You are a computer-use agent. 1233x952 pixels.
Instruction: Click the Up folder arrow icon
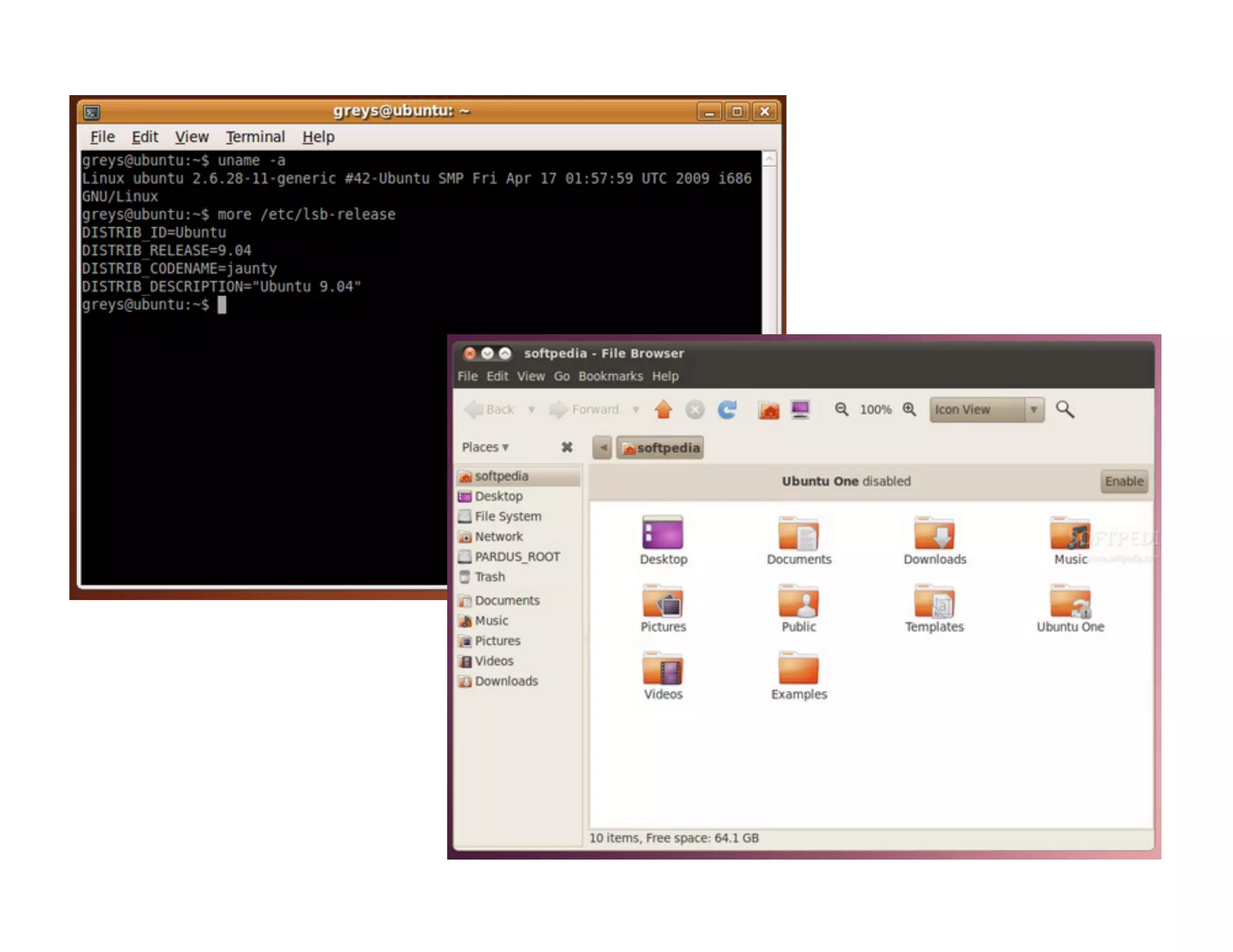pos(663,410)
